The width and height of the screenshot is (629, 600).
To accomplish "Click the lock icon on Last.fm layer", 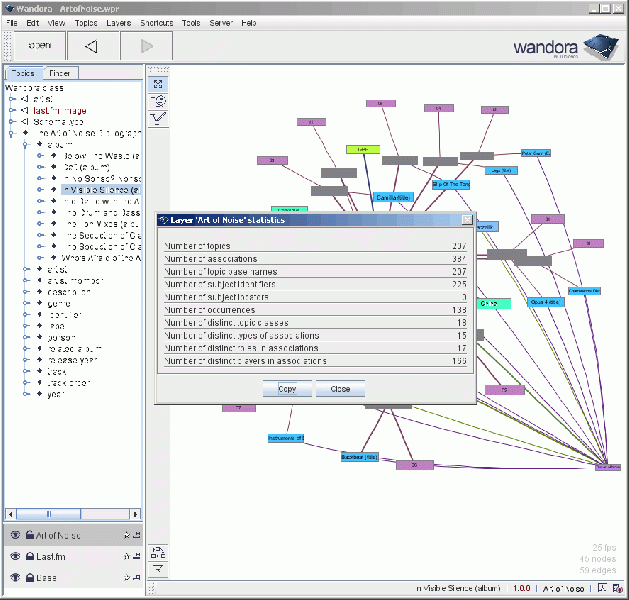I will pyautogui.click(x=30, y=557).
